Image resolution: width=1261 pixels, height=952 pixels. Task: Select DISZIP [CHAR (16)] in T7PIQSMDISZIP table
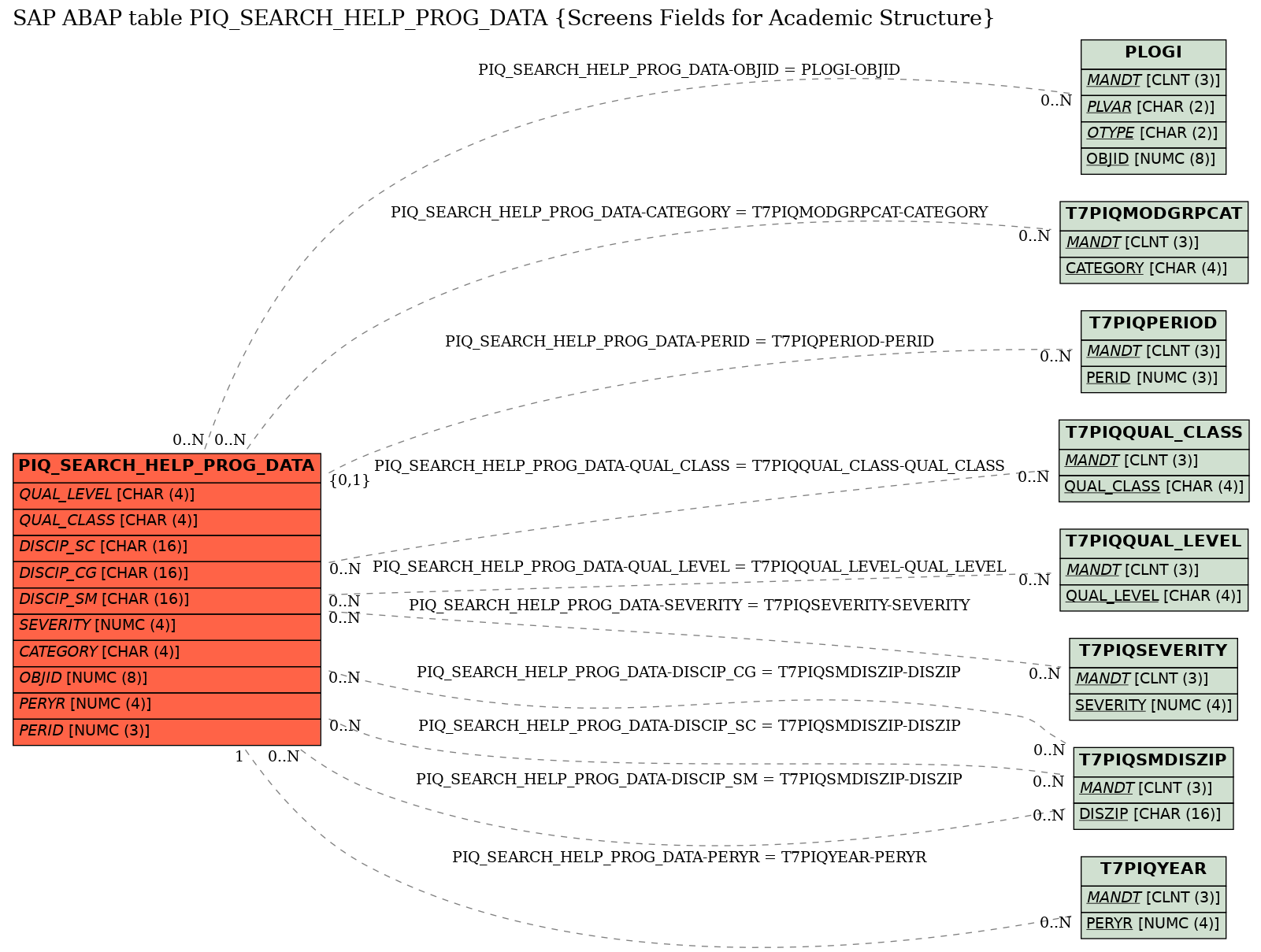[1153, 816]
